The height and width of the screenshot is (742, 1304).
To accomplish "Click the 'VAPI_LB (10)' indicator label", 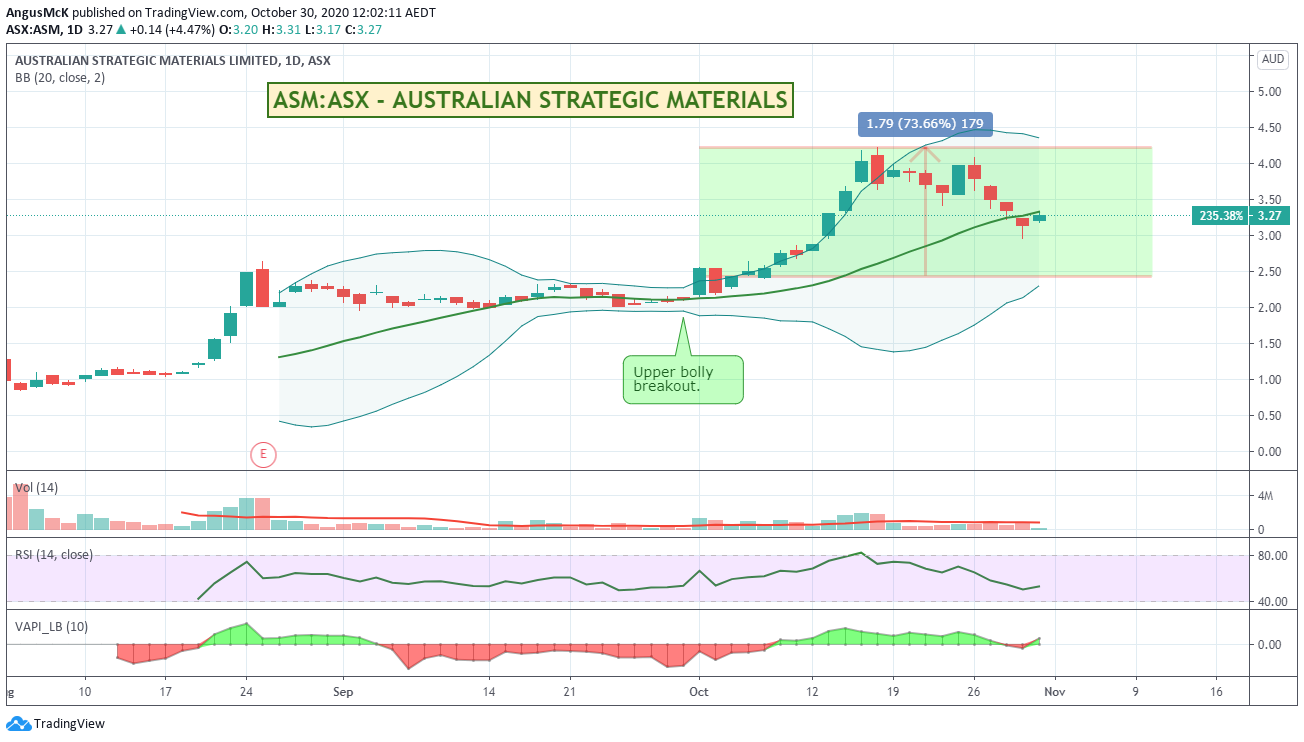I will click(51, 626).
